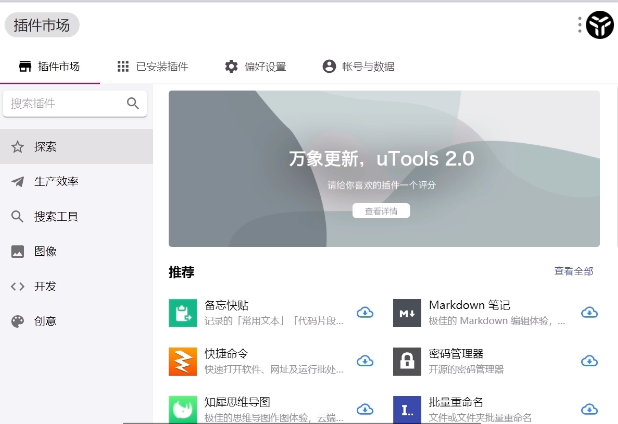
Task: Open the 知犀思维导图 plugin title
Action: tap(237, 402)
